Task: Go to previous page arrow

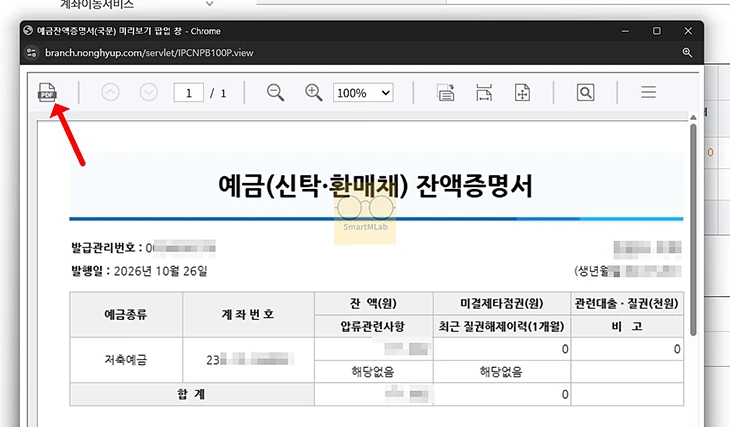Action: tap(110, 92)
